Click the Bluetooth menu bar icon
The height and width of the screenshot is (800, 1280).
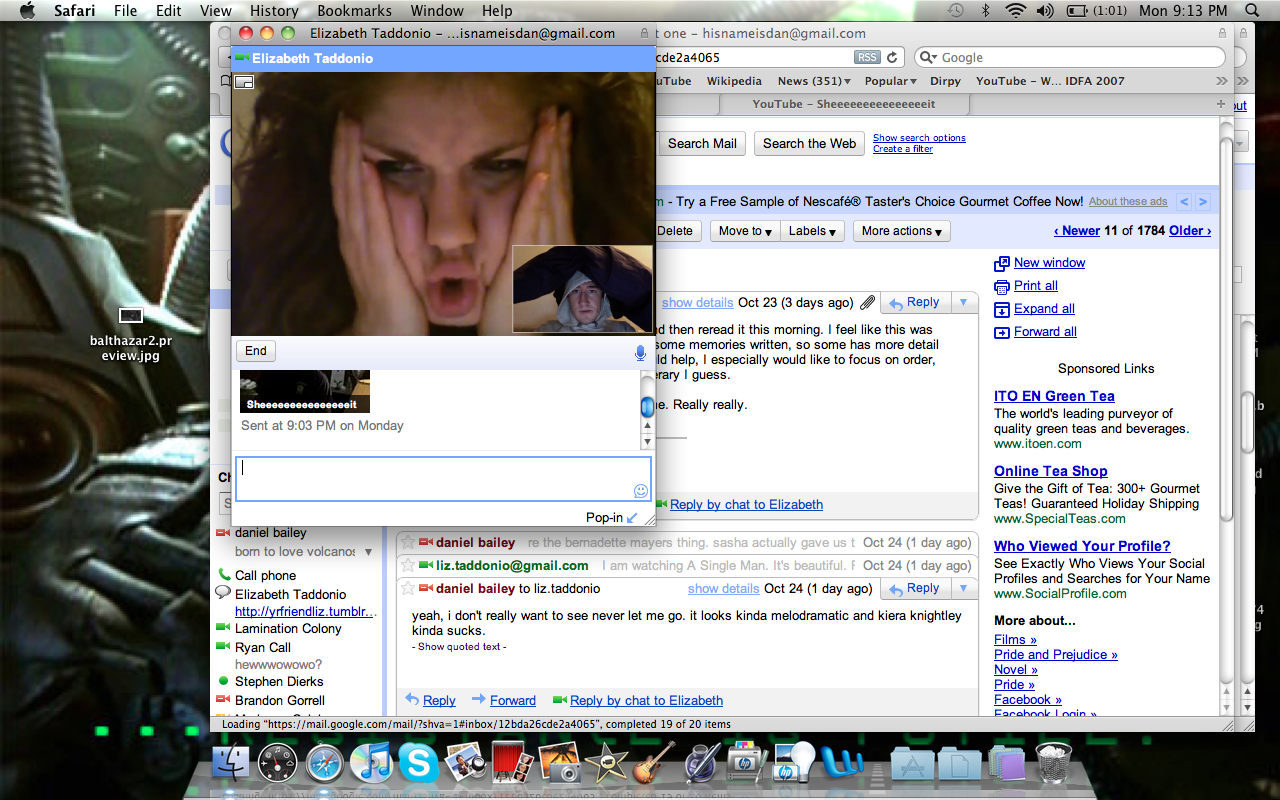pos(985,11)
